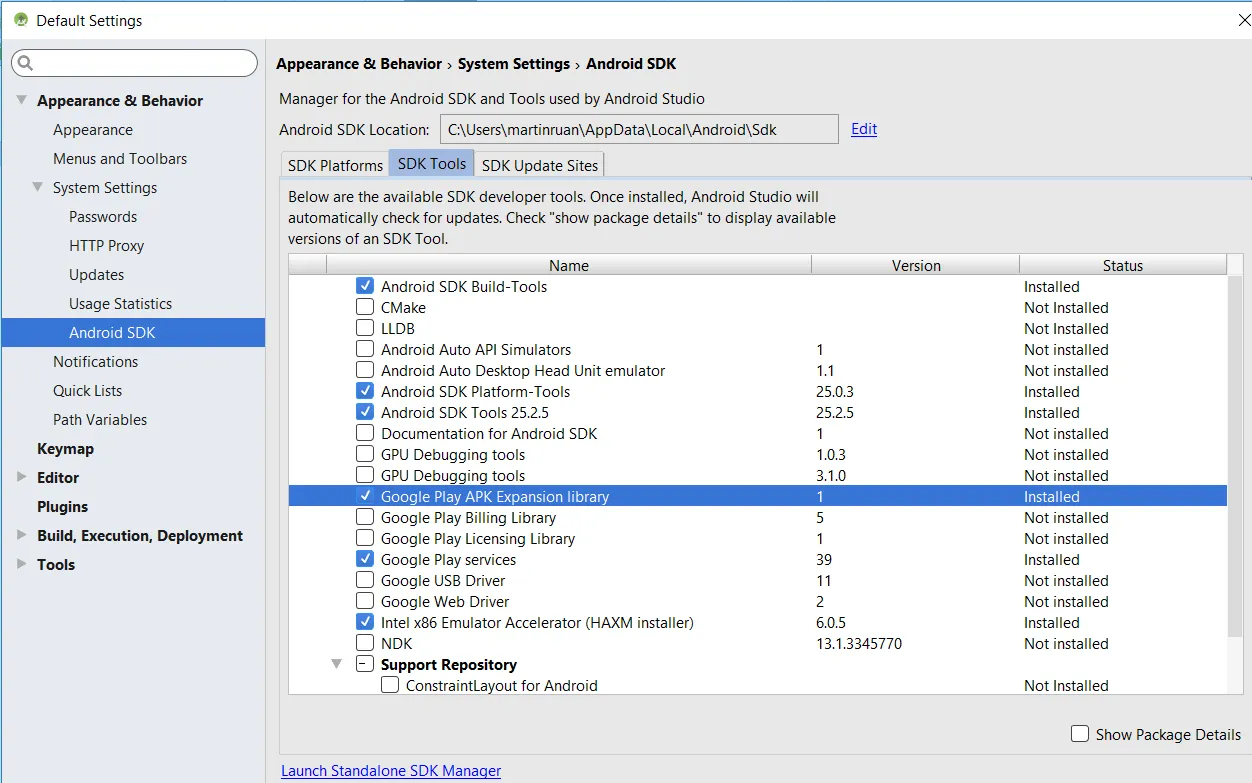Expand the Editor settings section
The image size is (1252, 783).
click(x=22, y=477)
